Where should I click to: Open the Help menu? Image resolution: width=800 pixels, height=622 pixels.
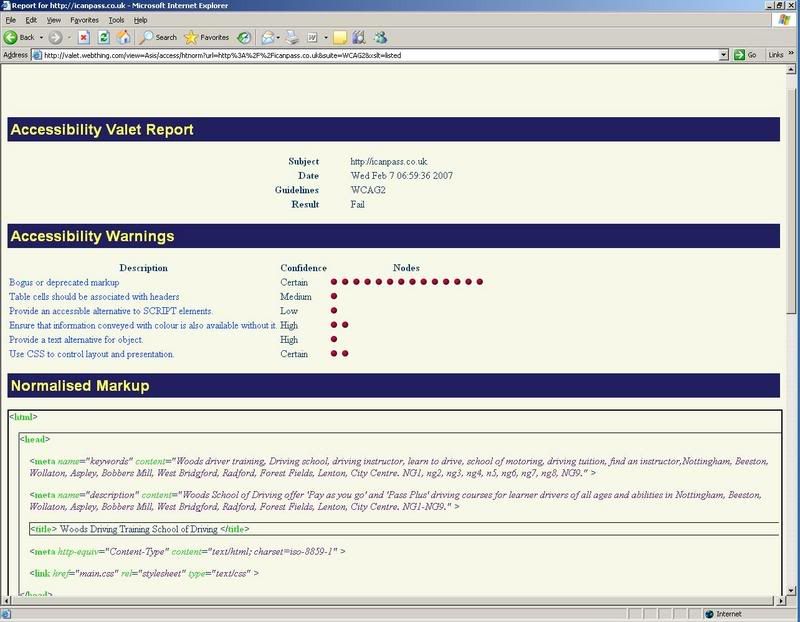pyautogui.click(x=140, y=20)
